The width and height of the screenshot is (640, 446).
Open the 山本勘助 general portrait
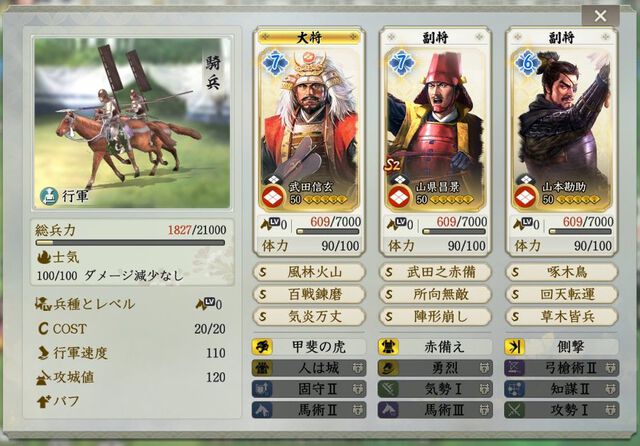(562, 131)
